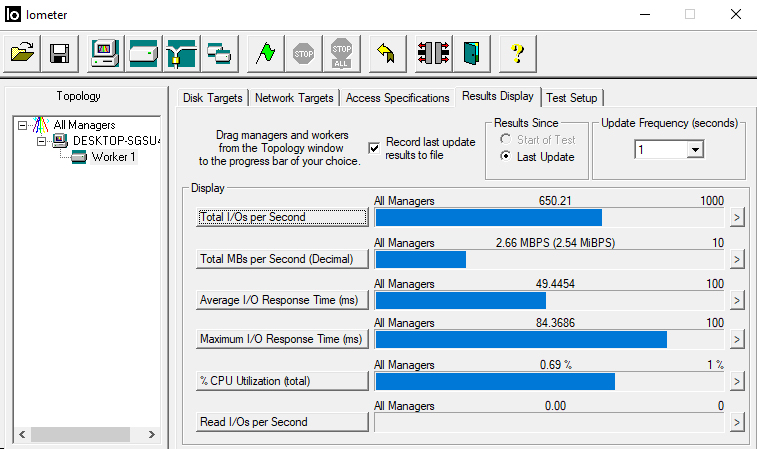Switch to Access Specifications tab
The height and width of the screenshot is (449, 759).
397,98
